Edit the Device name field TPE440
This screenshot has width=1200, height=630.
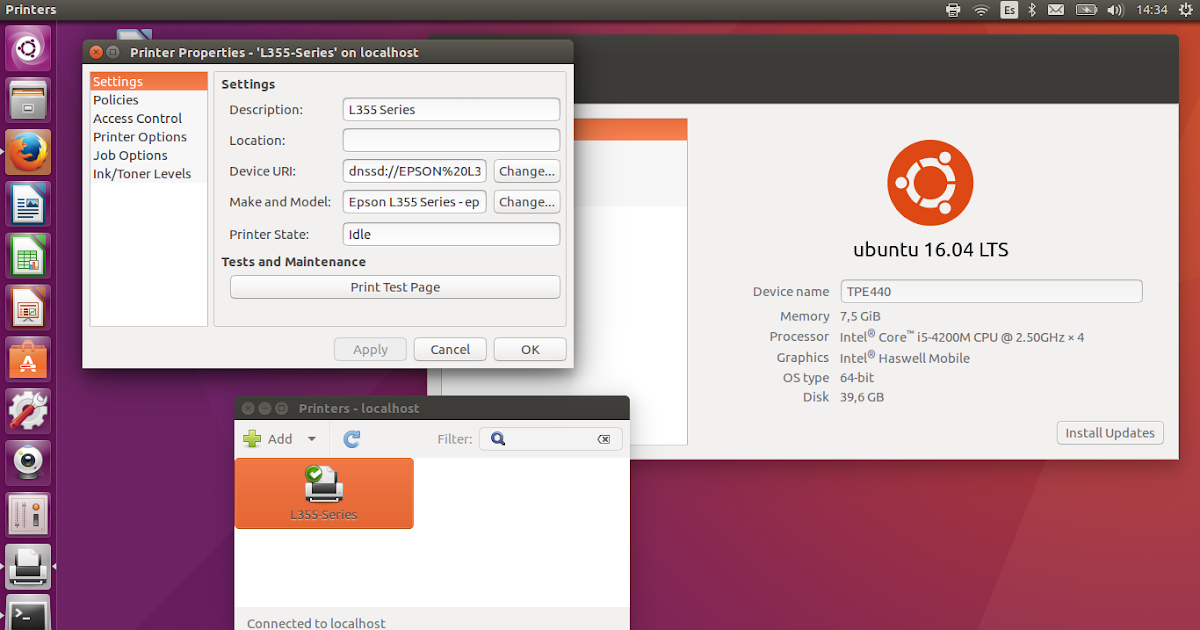point(991,291)
